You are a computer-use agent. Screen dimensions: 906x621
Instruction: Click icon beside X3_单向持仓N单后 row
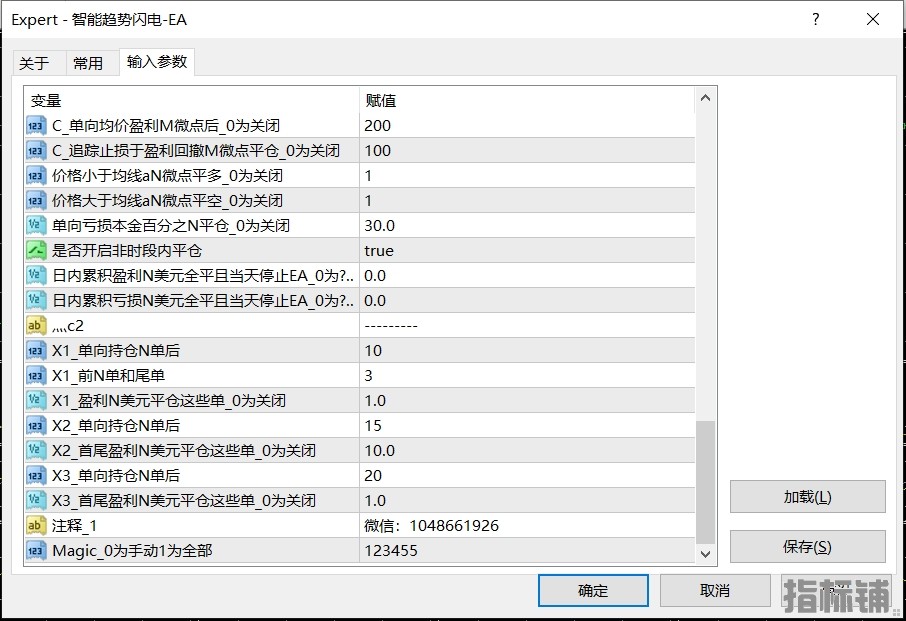(36, 476)
